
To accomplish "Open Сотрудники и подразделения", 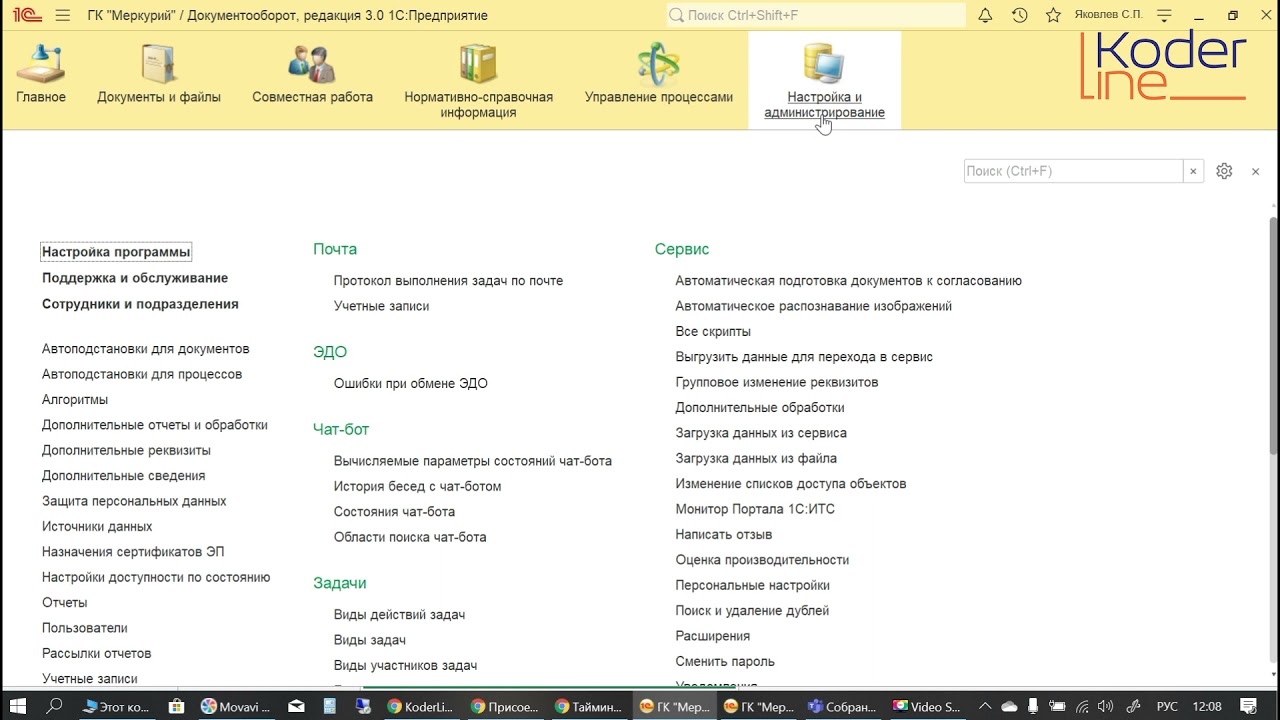I will tap(140, 304).
